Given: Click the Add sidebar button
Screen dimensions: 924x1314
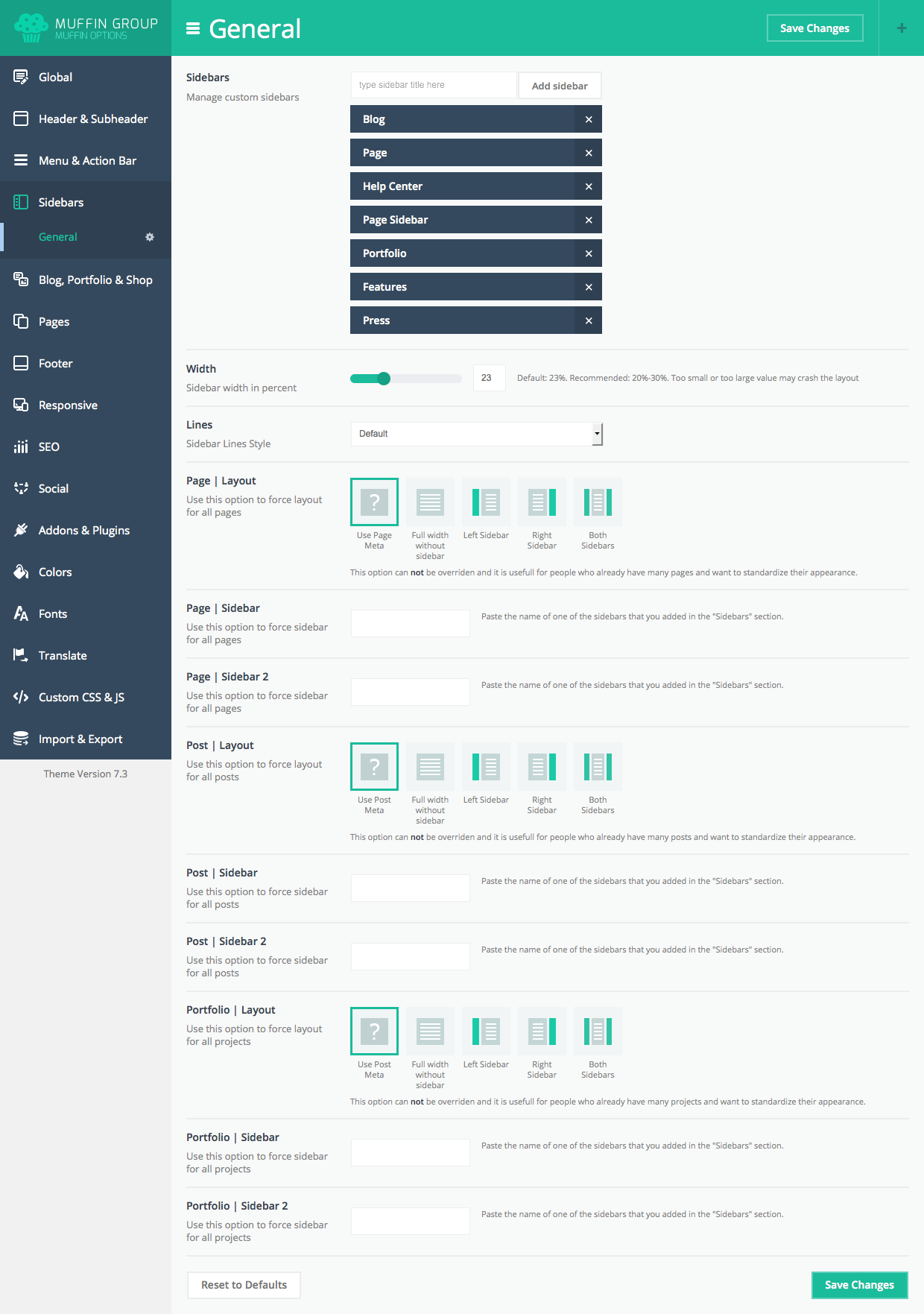Looking at the screenshot, I should [560, 86].
